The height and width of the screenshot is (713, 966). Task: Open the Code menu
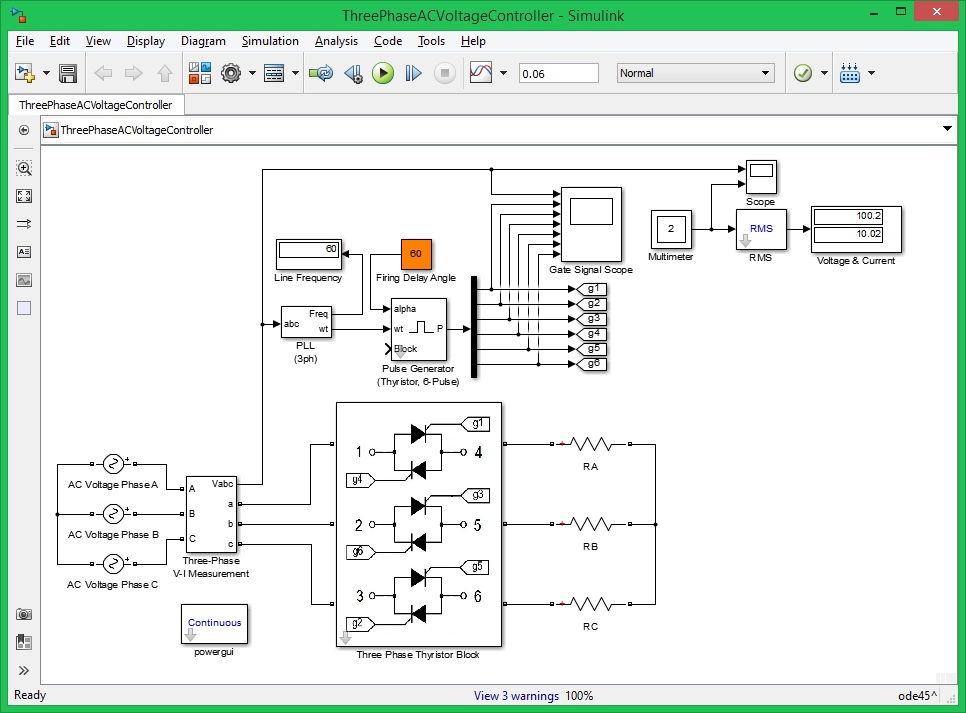point(388,41)
